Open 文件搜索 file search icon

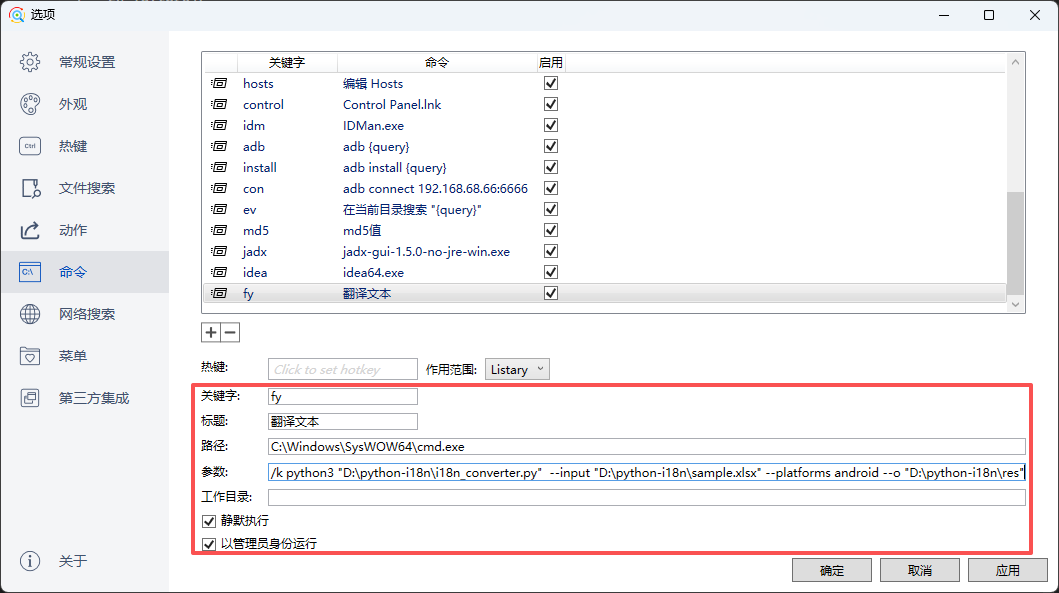coord(30,188)
